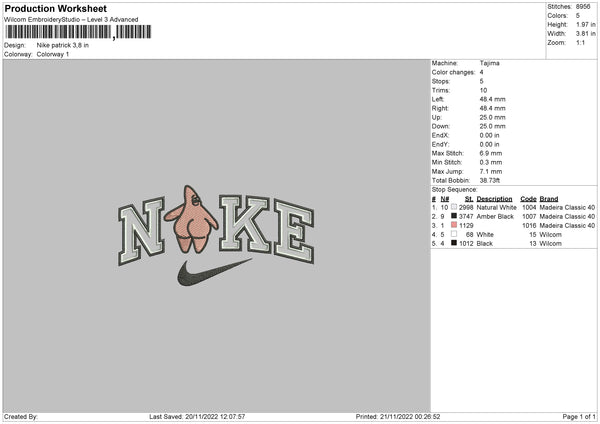Click the 'Production Worksheet' title
The height and width of the screenshot is (424, 600).
(55, 8)
